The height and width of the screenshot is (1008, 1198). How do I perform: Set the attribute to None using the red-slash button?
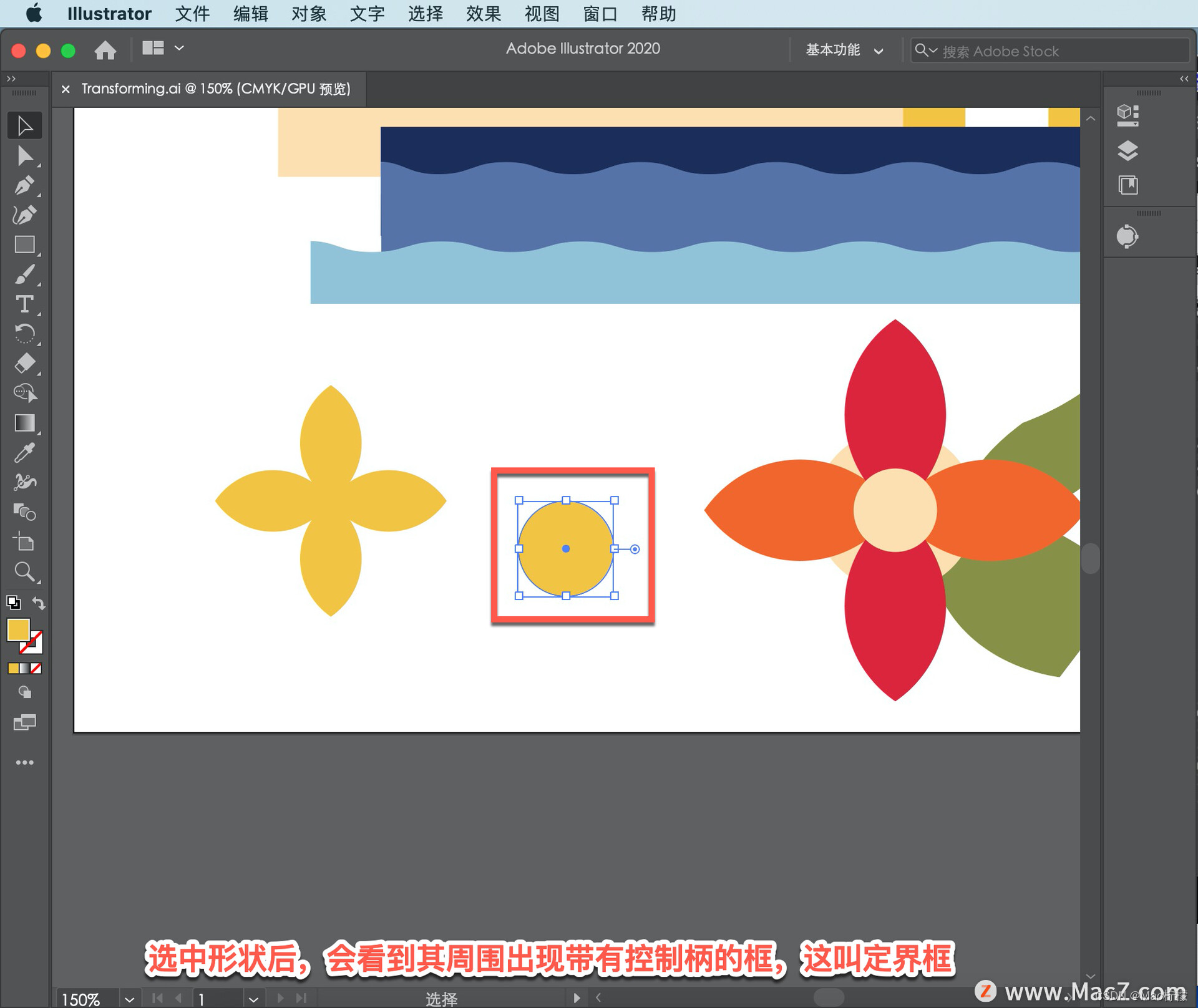click(x=36, y=668)
